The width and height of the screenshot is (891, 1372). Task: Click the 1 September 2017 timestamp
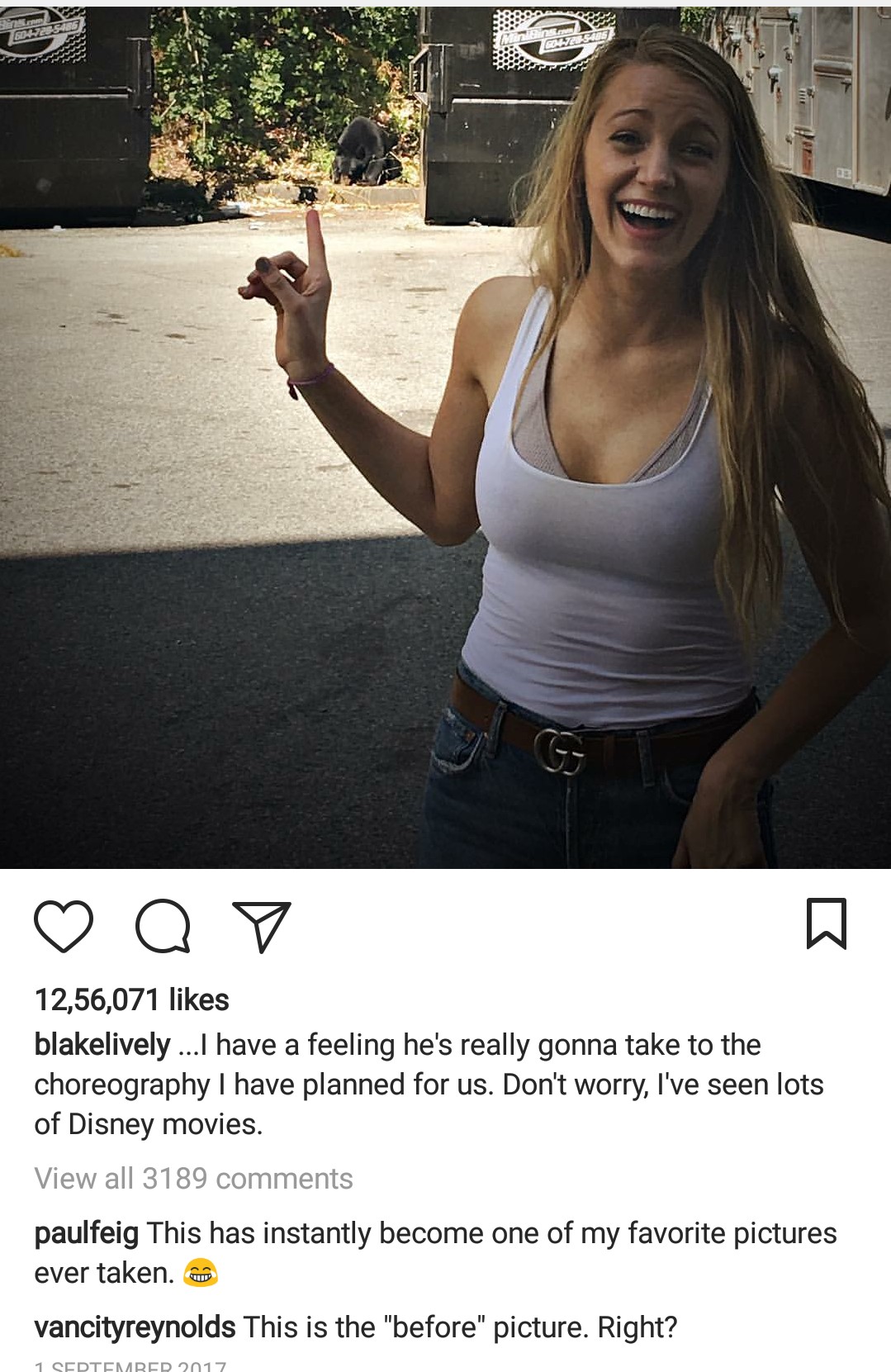tap(130, 1366)
